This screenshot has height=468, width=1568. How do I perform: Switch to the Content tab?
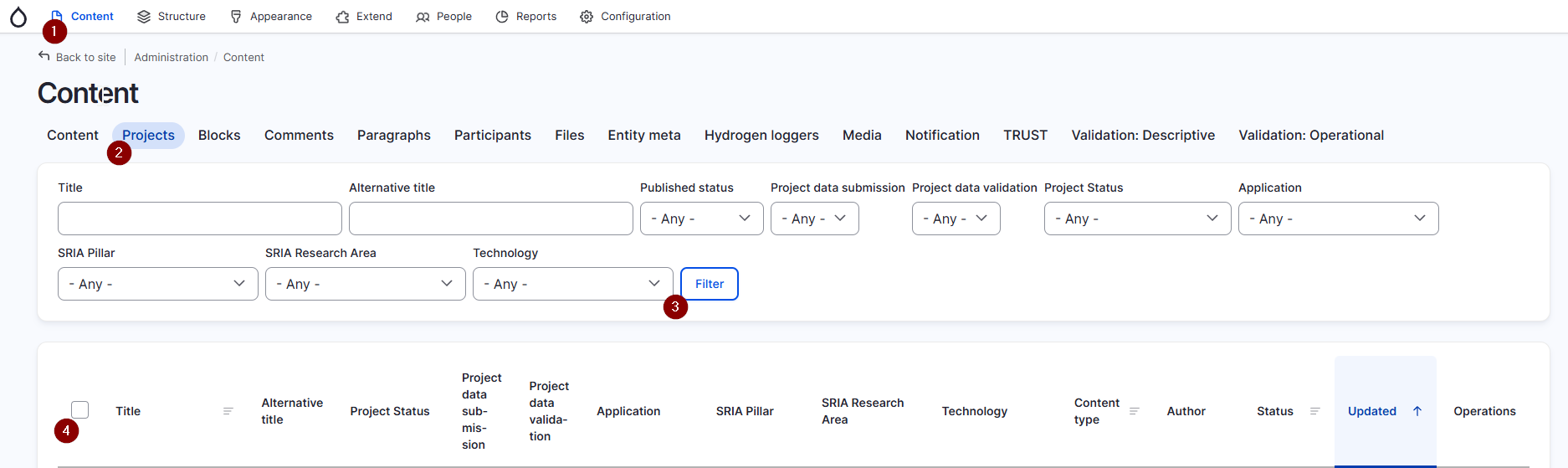73,135
